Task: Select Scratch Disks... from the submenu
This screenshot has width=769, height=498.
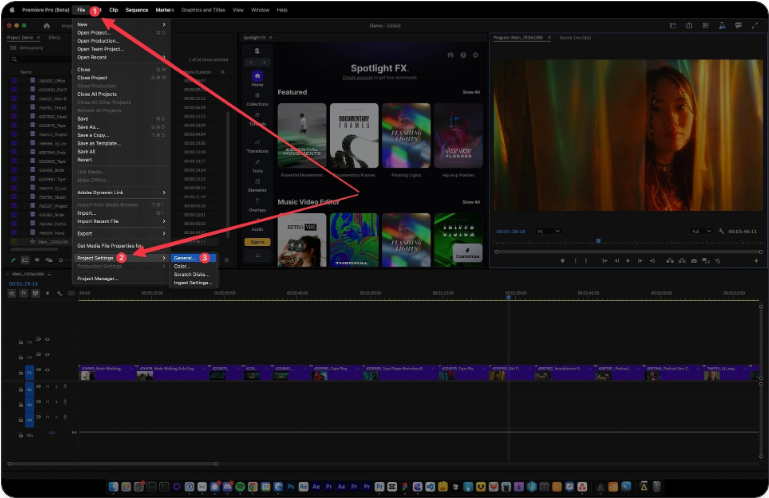Action: 191,274
